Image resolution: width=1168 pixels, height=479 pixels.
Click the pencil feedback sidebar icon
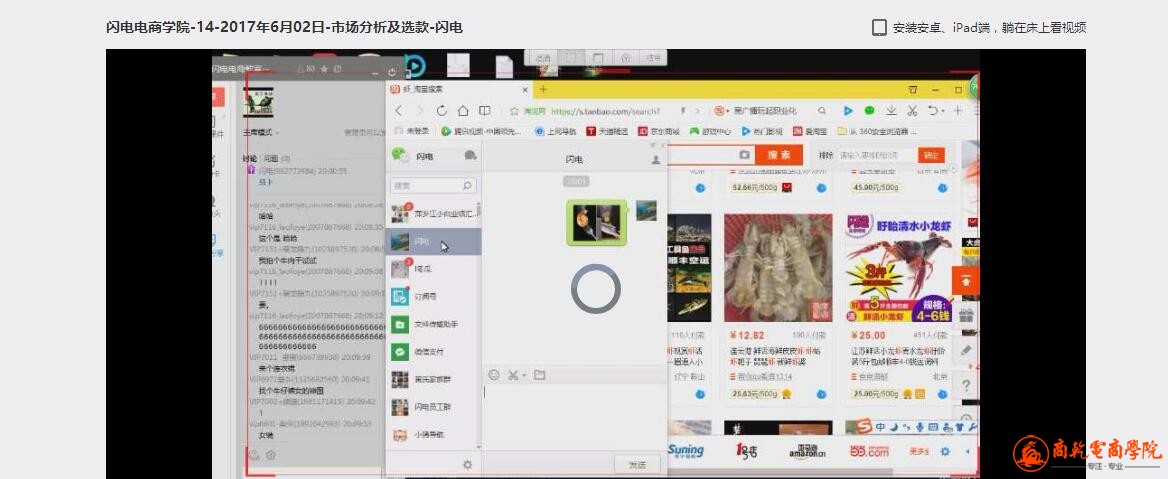tap(965, 349)
